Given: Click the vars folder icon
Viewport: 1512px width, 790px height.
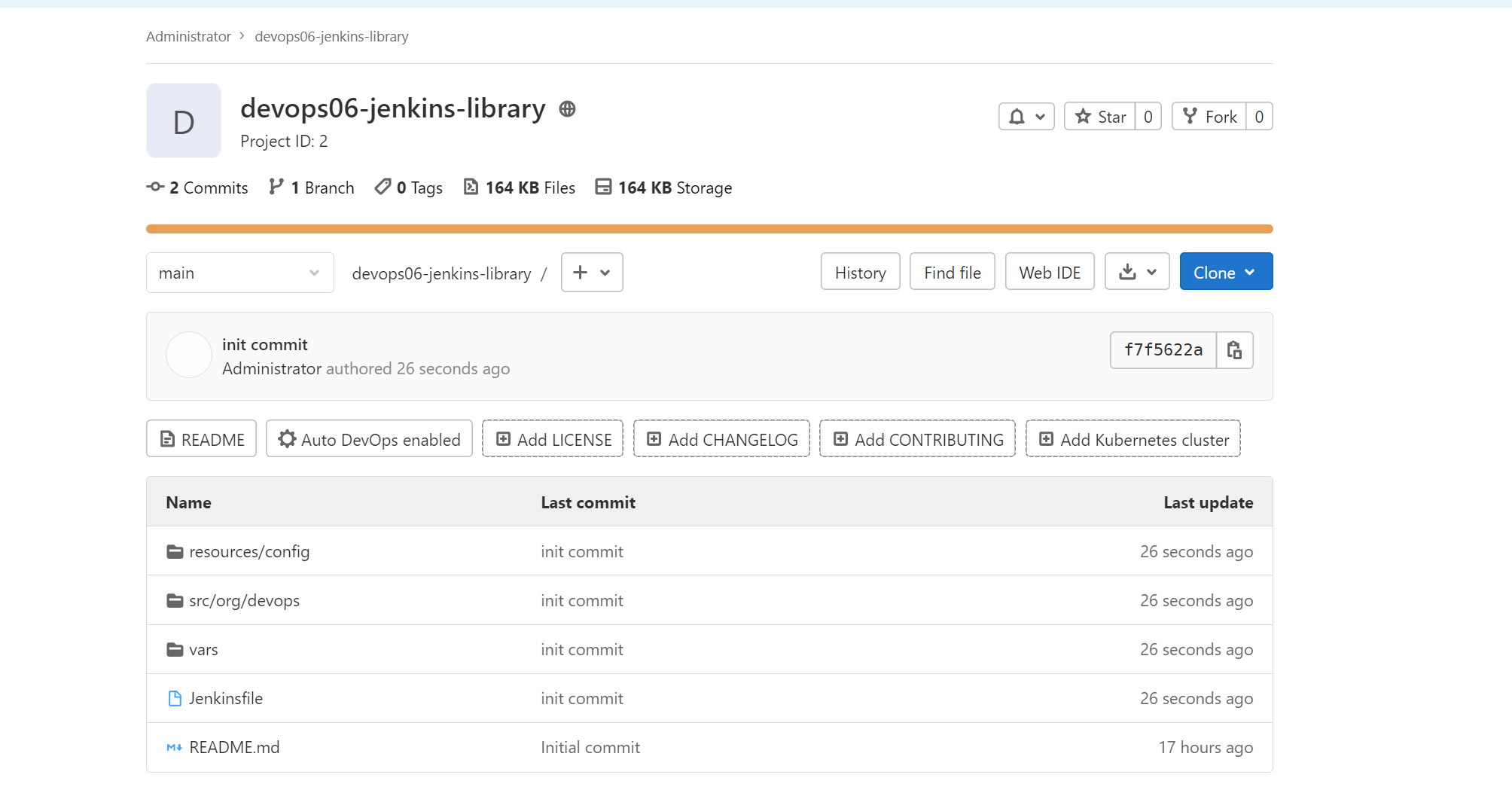Looking at the screenshot, I should click(175, 649).
